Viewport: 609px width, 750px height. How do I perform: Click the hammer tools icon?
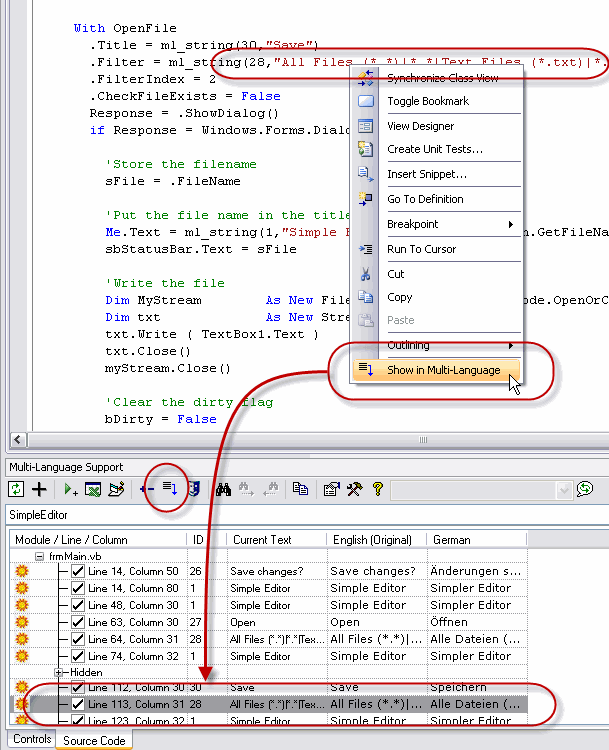(x=354, y=489)
